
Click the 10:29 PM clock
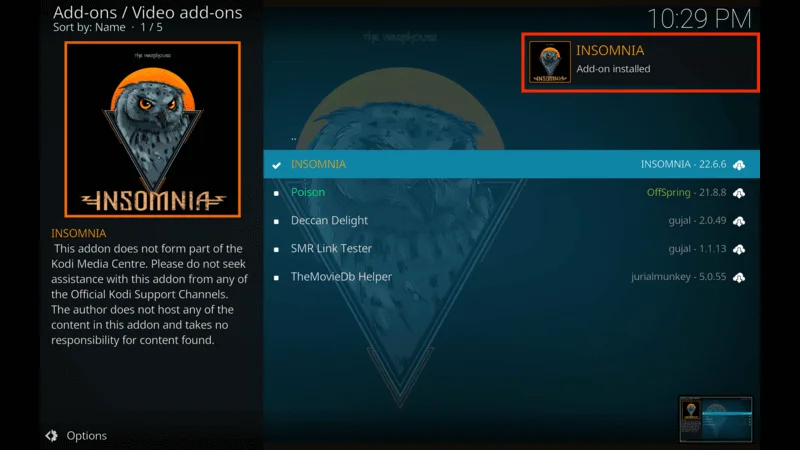click(x=699, y=19)
